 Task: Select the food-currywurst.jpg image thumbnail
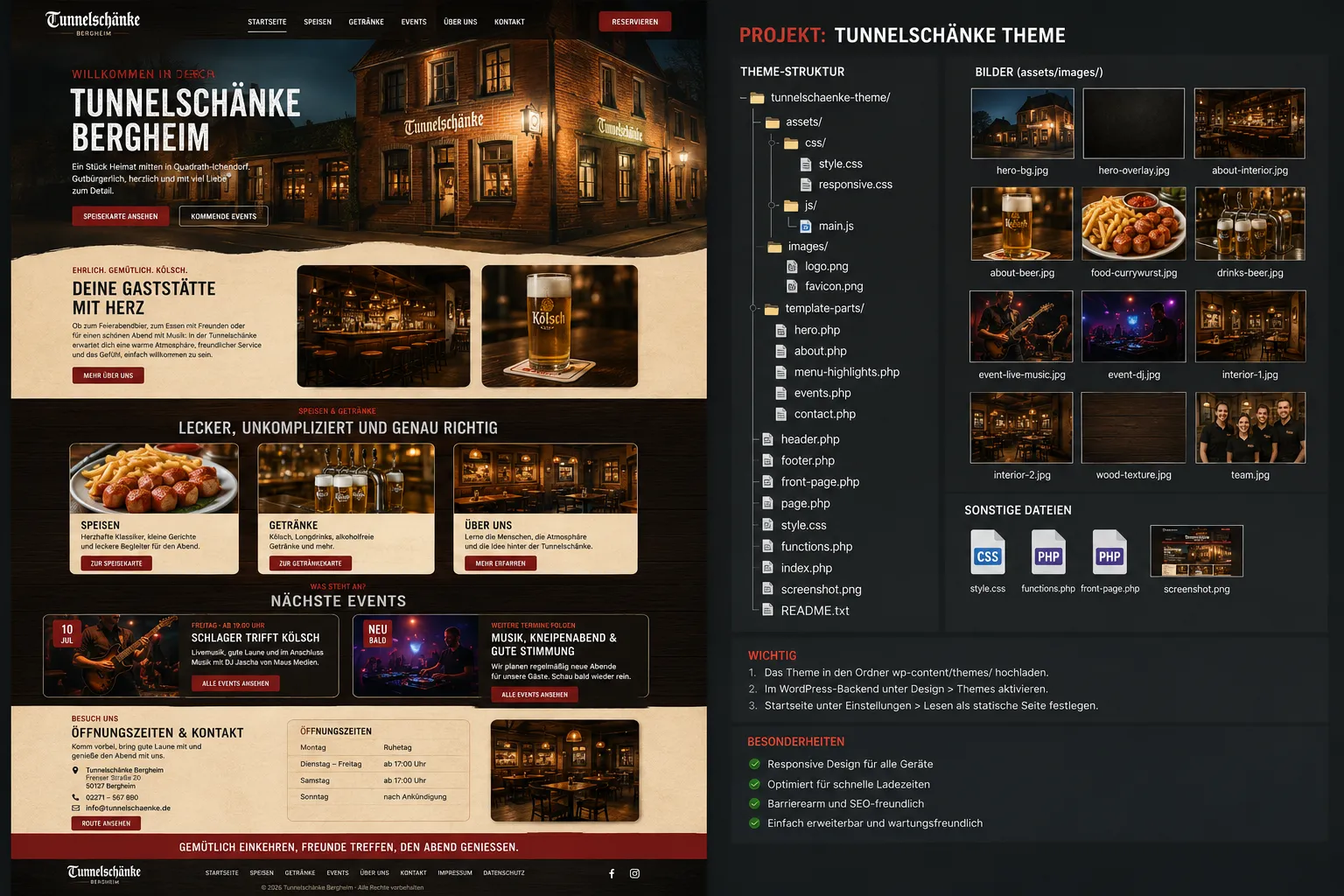point(1134,224)
